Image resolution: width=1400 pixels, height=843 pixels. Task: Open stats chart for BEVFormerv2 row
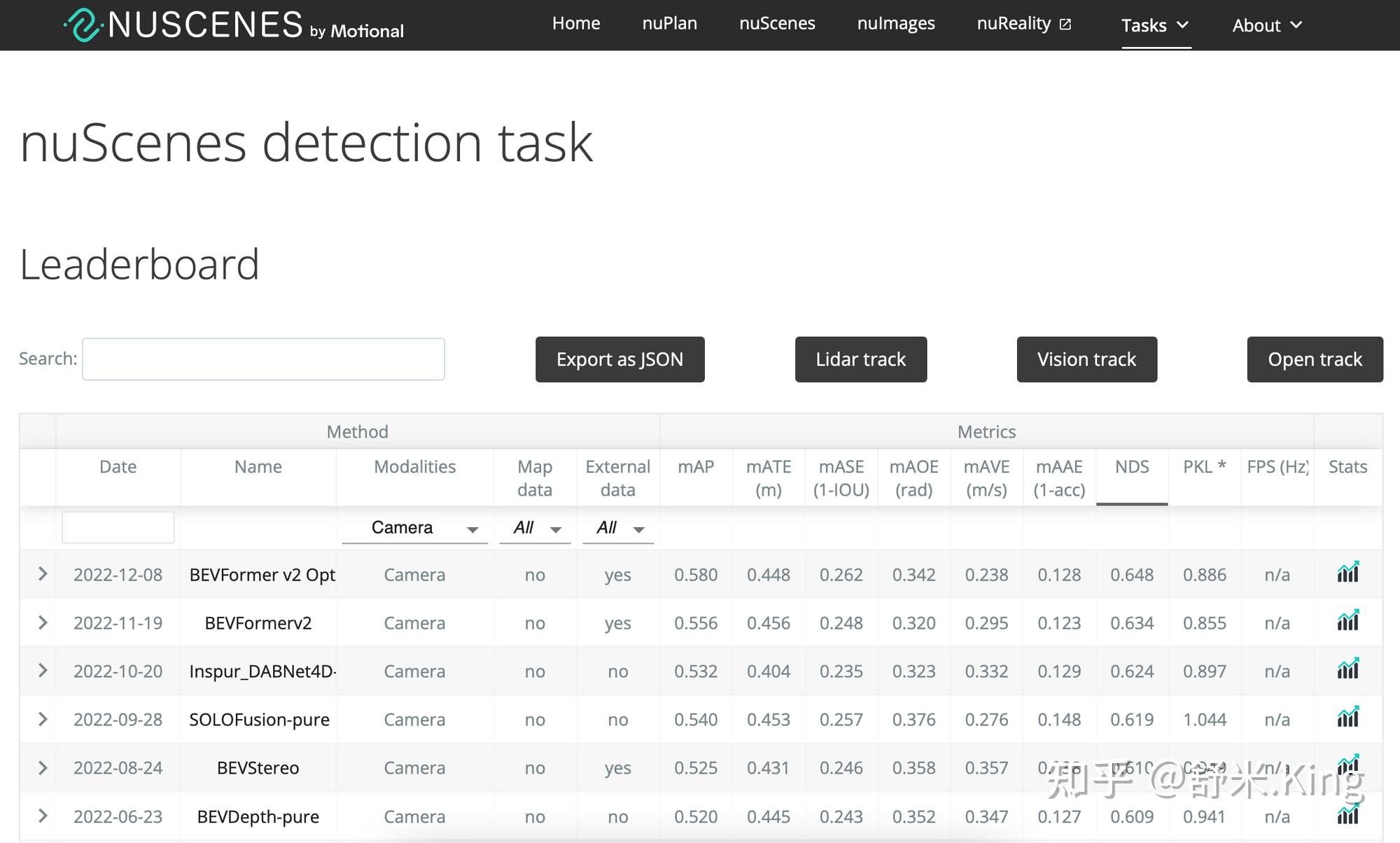click(1347, 622)
